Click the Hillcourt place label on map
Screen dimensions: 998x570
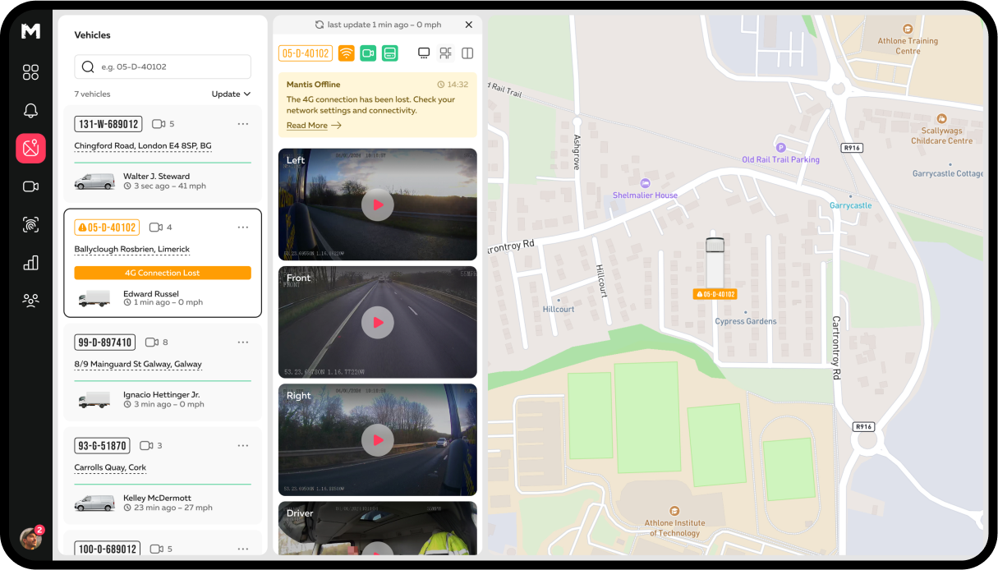(558, 309)
